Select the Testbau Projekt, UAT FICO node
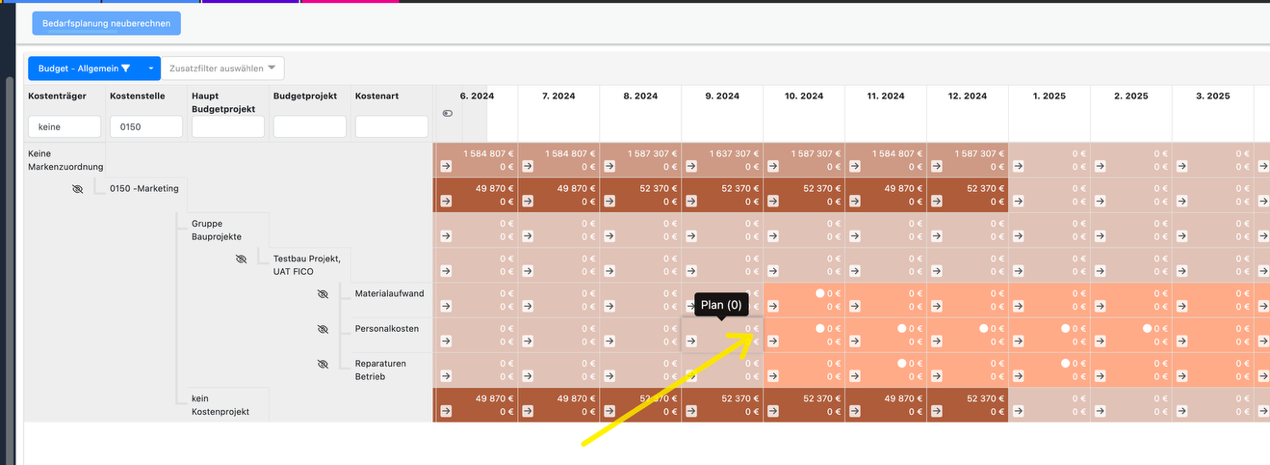Screen dimensions: 1270x465 [307, 265]
